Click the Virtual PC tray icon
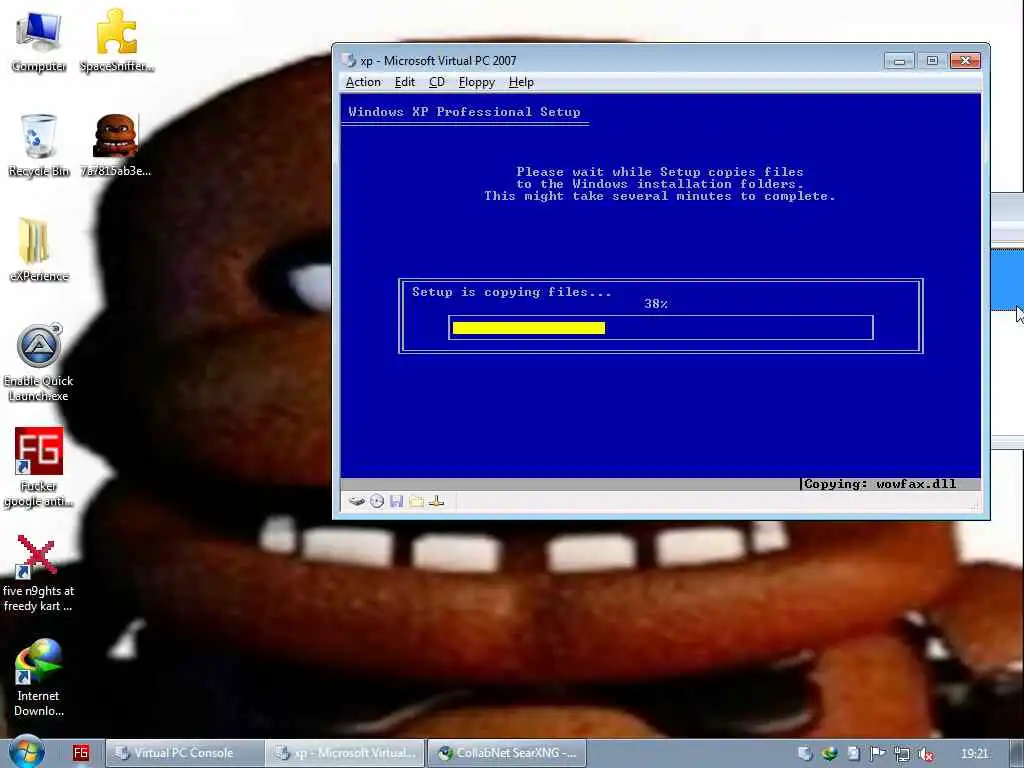The image size is (1024, 768). [x=805, y=754]
